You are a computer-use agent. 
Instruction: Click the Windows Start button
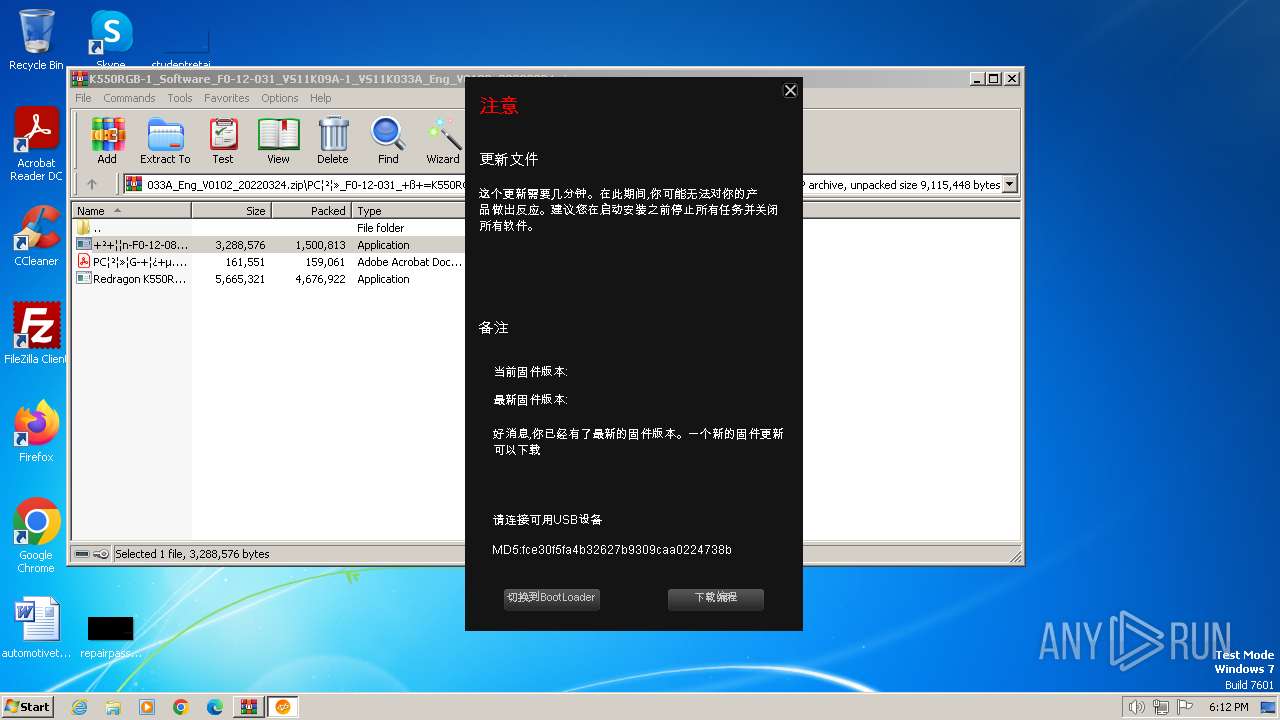pyautogui.click(x=28, y=707)
